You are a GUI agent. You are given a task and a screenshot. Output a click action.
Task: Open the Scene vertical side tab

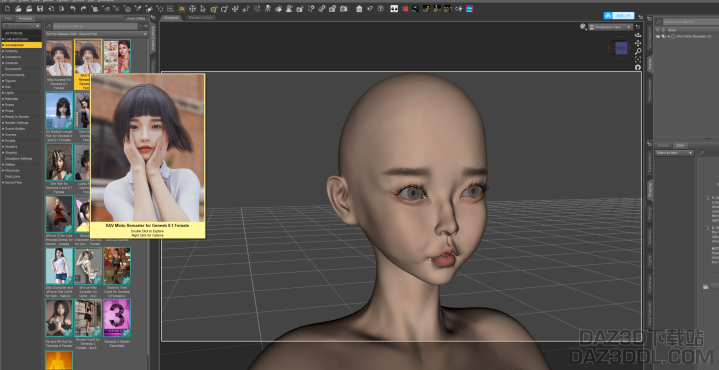649,63
